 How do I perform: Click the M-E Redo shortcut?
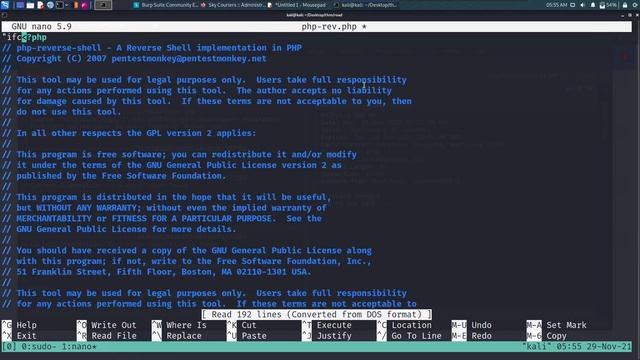pos(472,336)
